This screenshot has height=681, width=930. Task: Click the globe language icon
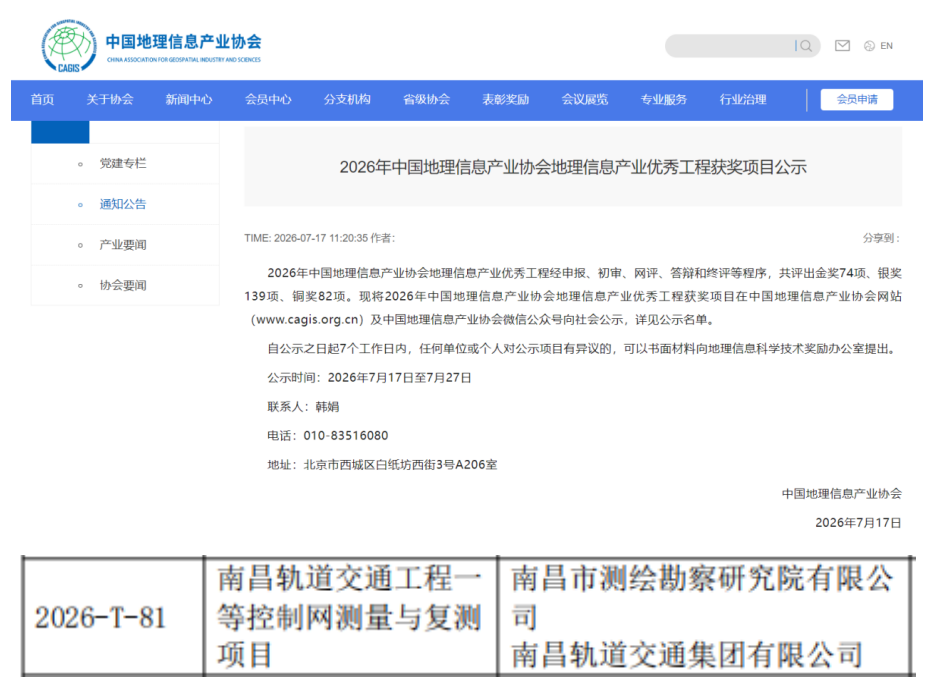point(870,46)
